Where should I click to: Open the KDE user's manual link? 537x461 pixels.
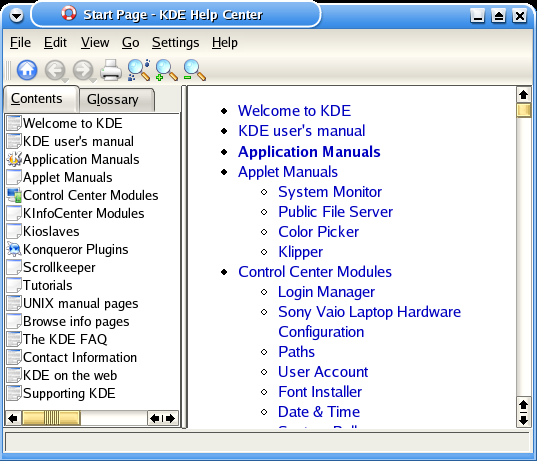click(x=302, y=131)
